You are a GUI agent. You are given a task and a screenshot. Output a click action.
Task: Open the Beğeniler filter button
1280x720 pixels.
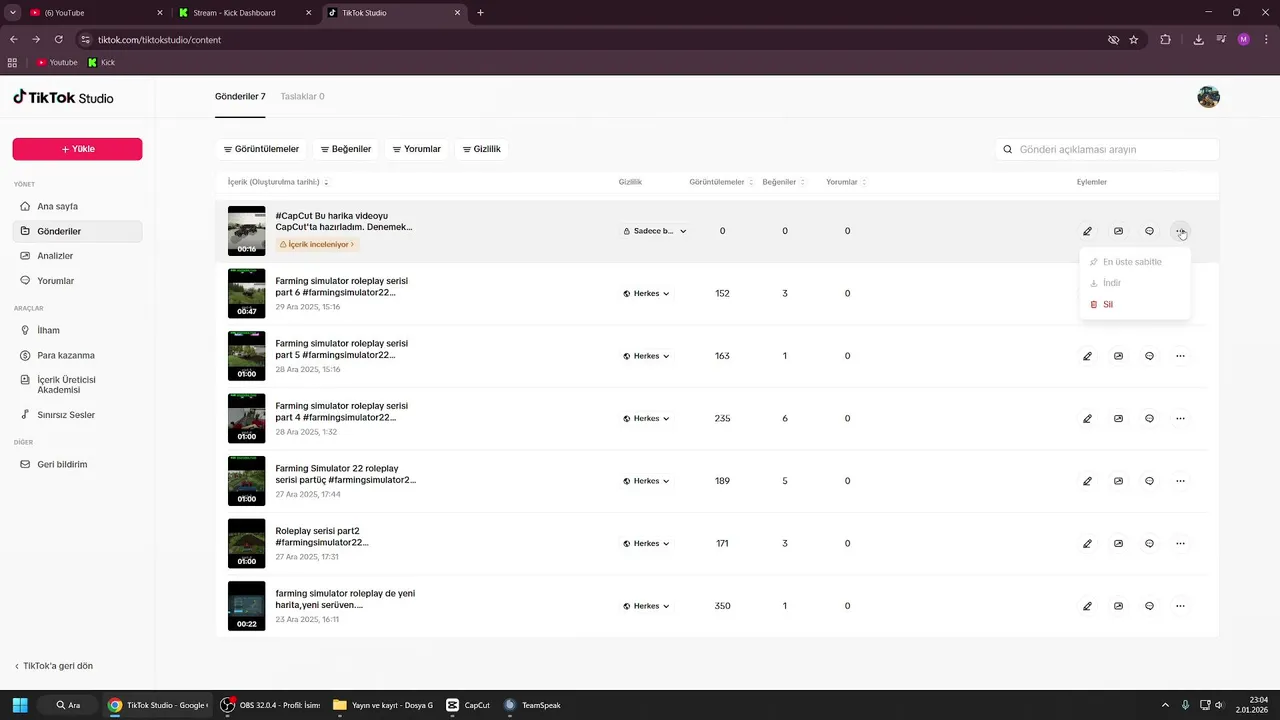[x=346, y=149]
